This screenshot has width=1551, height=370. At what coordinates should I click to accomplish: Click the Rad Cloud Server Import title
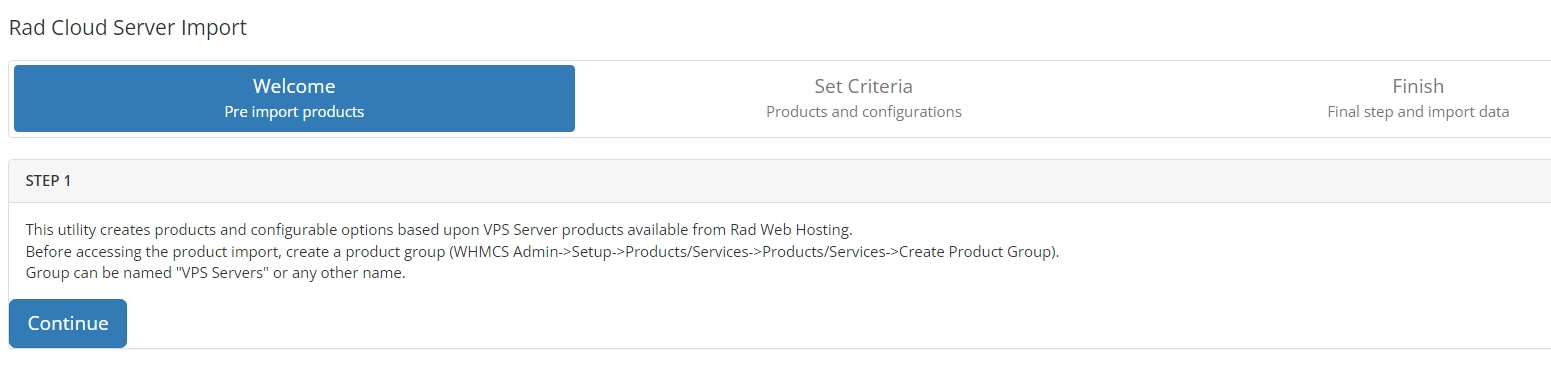click(128, 28)
